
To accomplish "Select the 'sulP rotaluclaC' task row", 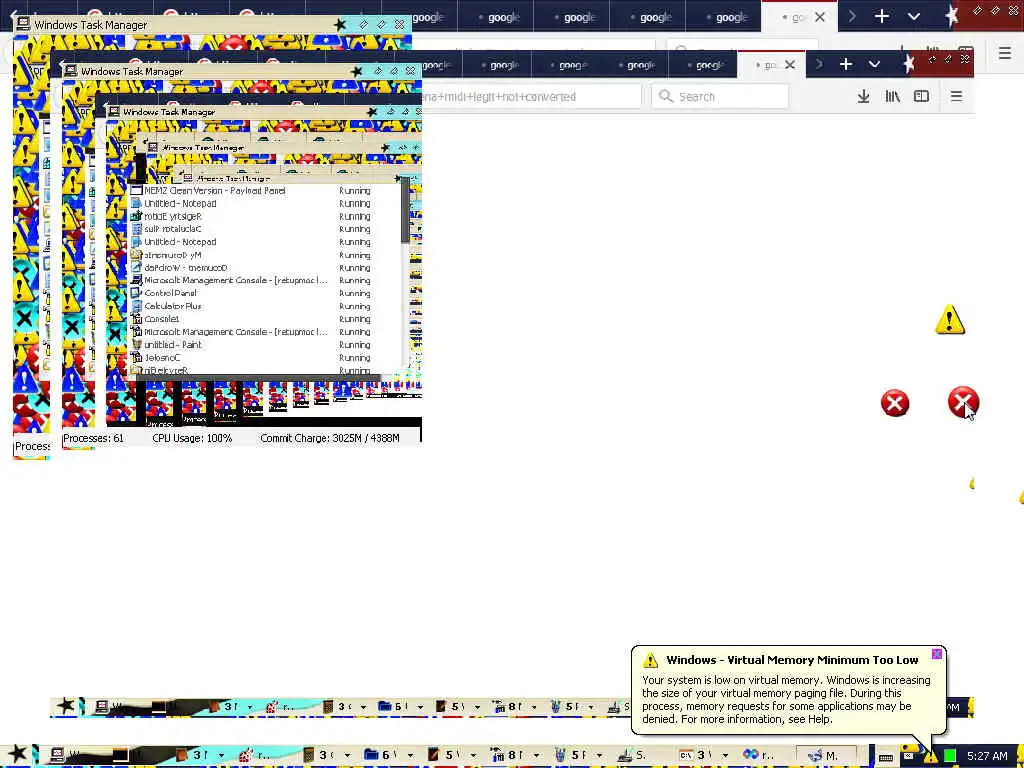I will coord(266,229).
